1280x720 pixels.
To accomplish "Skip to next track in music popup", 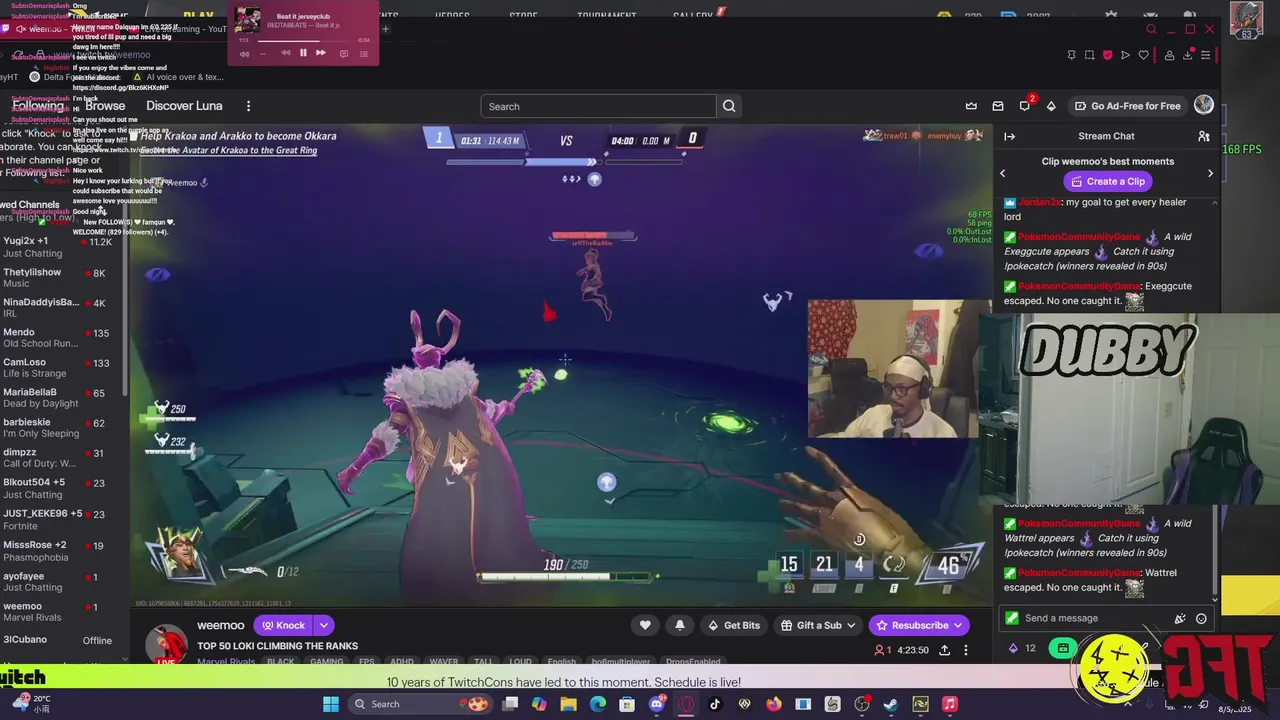I will (x=320, y=53).
